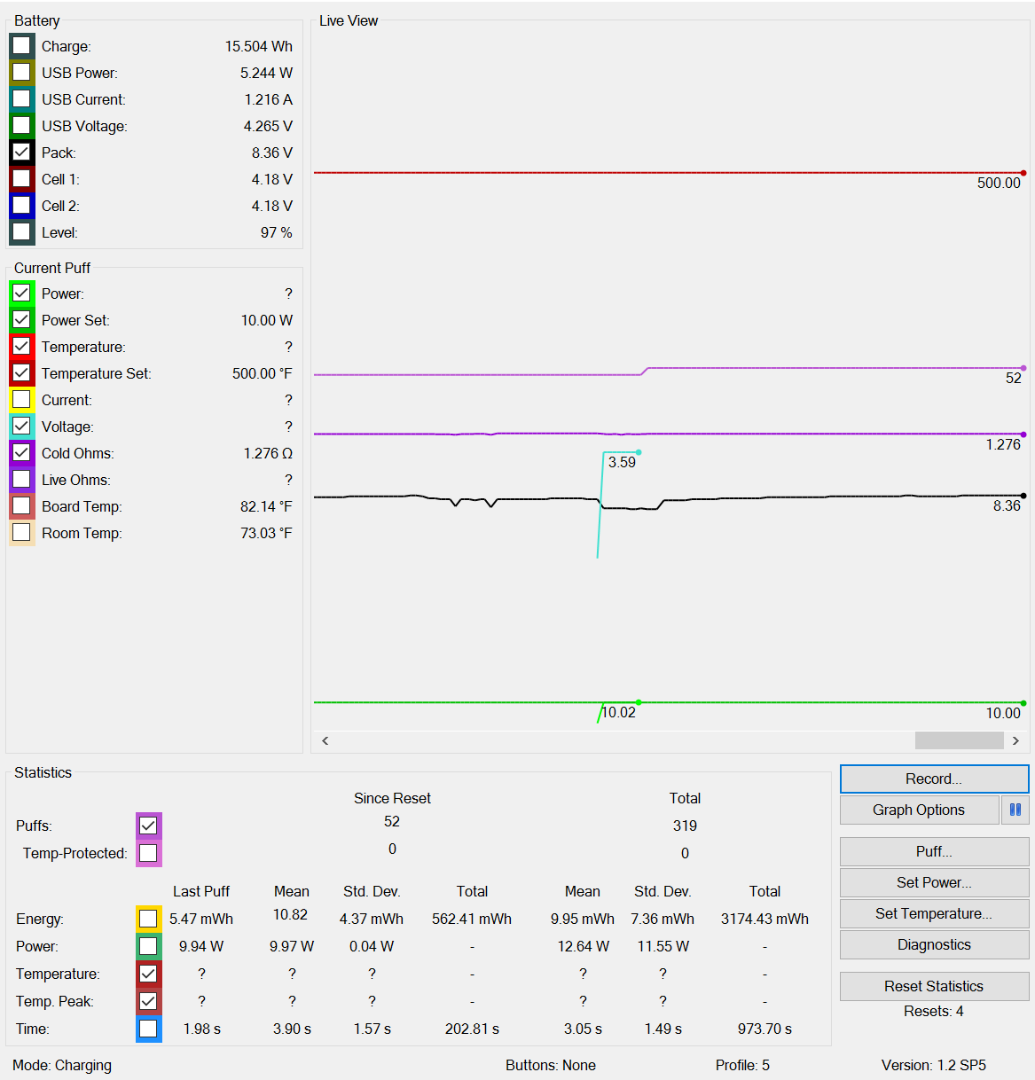The height and width of the screenshot is (1080, 1035).
Task: Open the Set Power... dialog
Action: click(x=934, y=883)
